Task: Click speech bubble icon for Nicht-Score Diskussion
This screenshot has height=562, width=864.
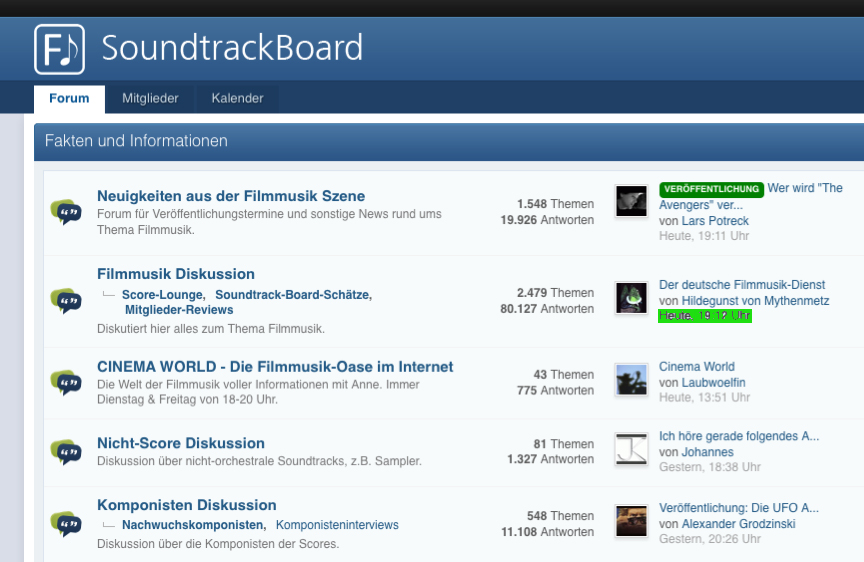Action: pyautogui.click(x=66, y=452)
